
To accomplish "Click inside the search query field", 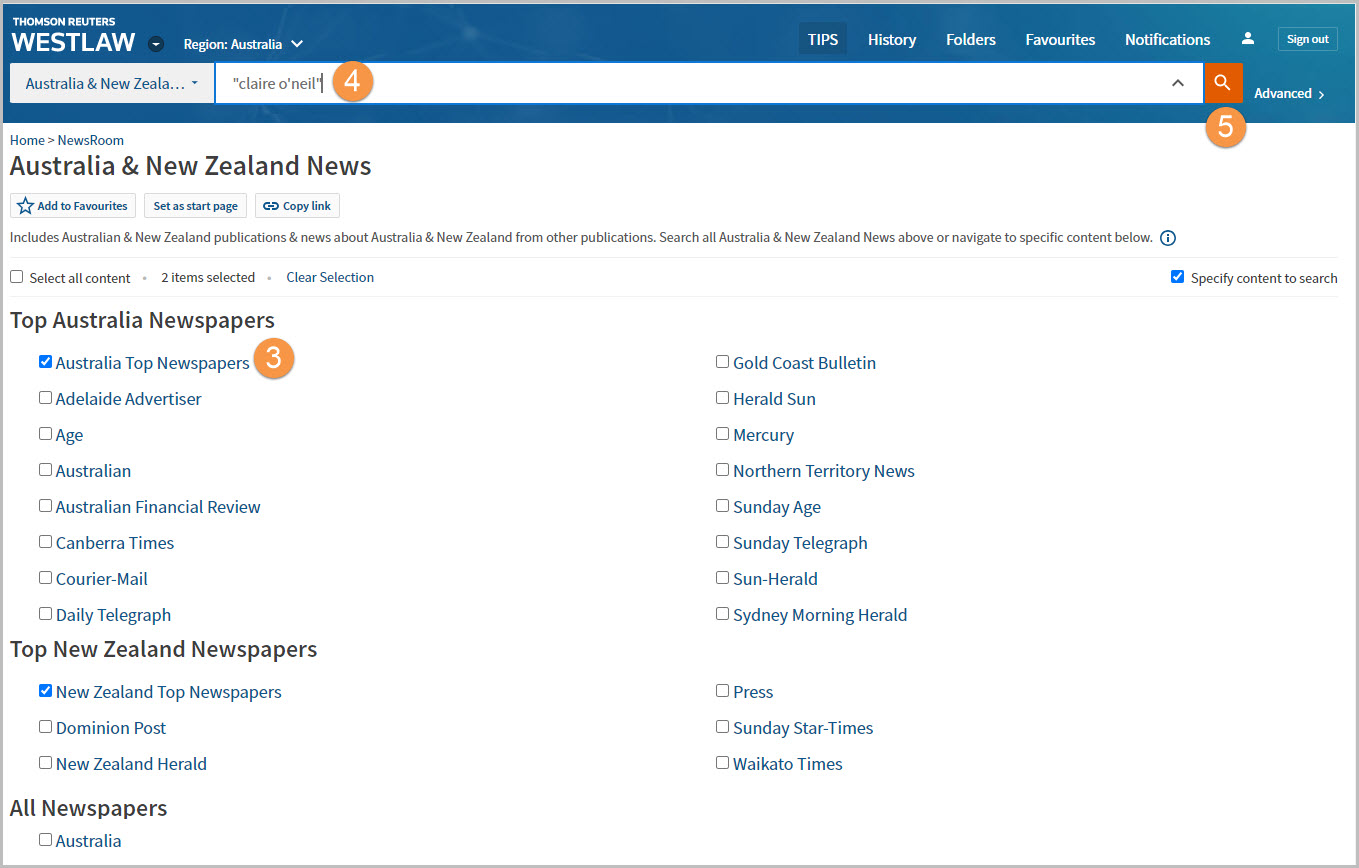I will coord(708,84).
